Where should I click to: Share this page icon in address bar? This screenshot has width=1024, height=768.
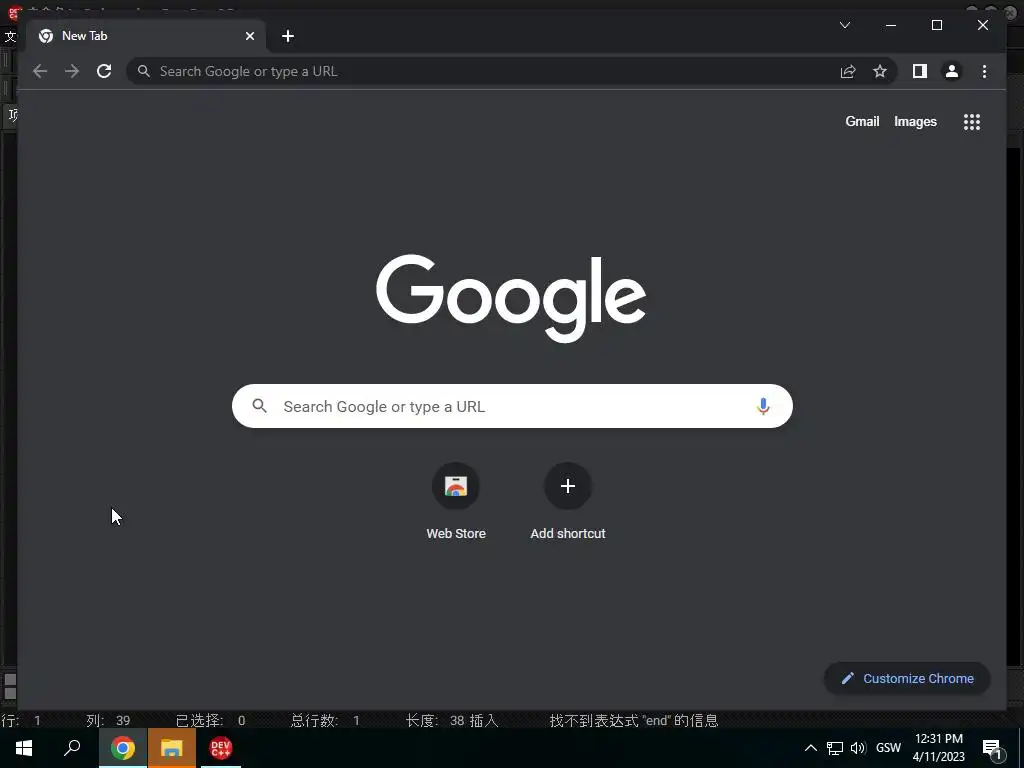pyautogui.click(x=848, y=71)
